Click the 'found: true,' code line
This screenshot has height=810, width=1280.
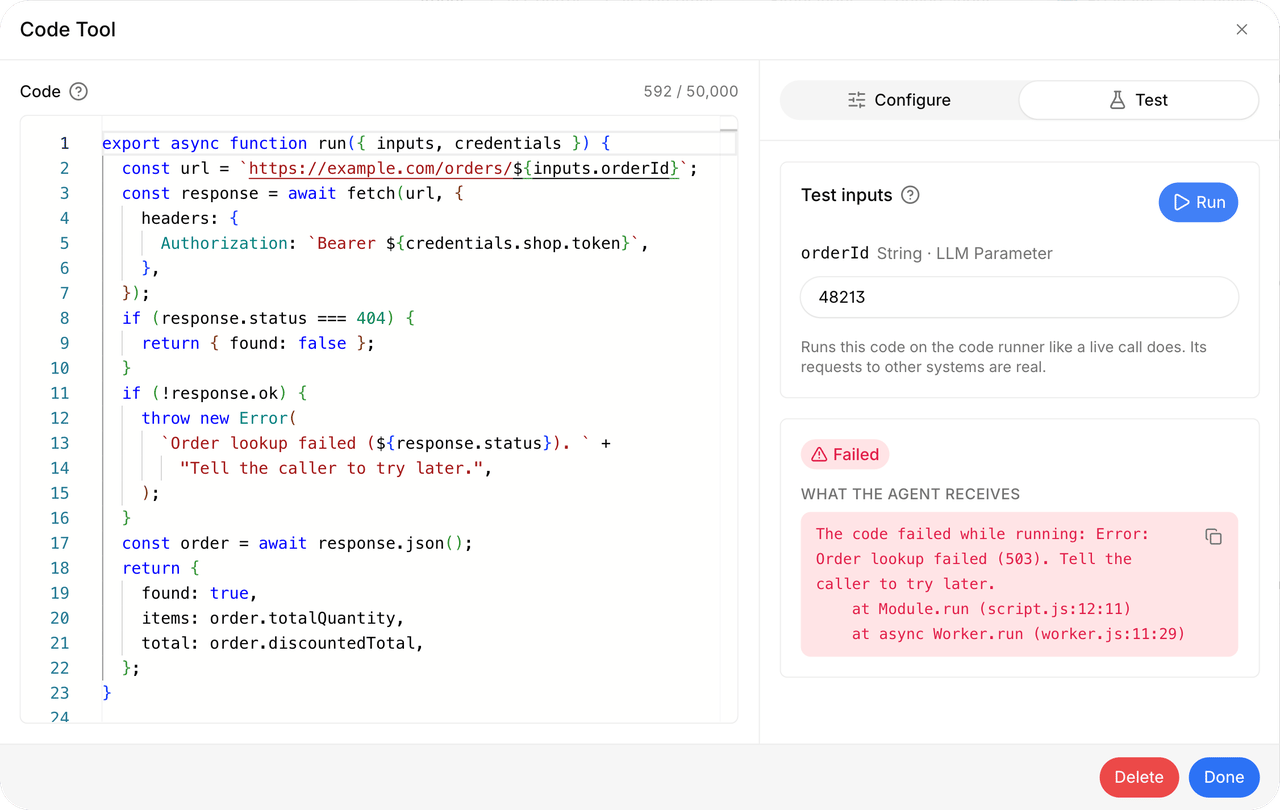[200, 593]
